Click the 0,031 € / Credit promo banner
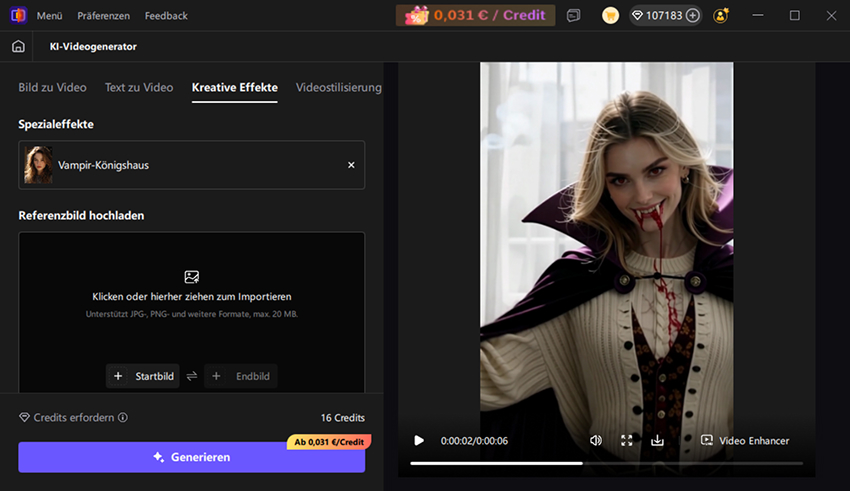 pyautogui.click(x=475, y=15)
